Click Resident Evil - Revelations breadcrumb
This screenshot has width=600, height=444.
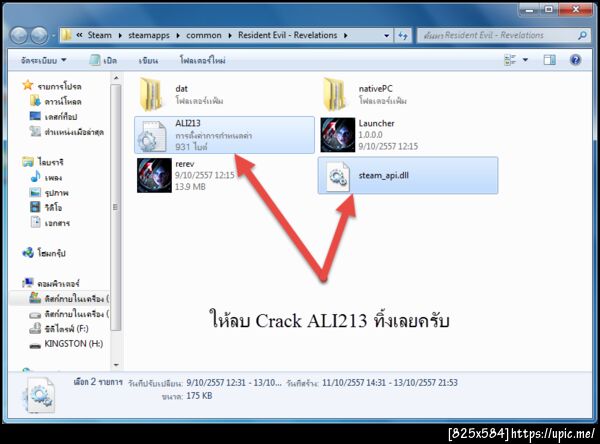tap(287, 35)
